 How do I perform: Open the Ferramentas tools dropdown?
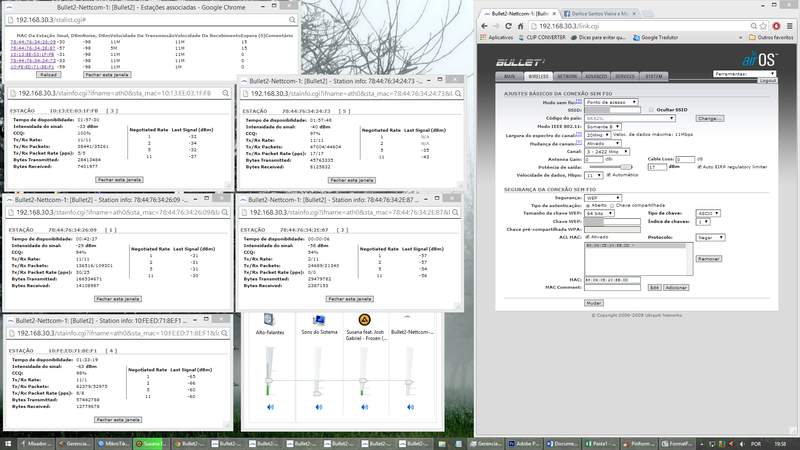pyautogui.click(x=744, y=74)
